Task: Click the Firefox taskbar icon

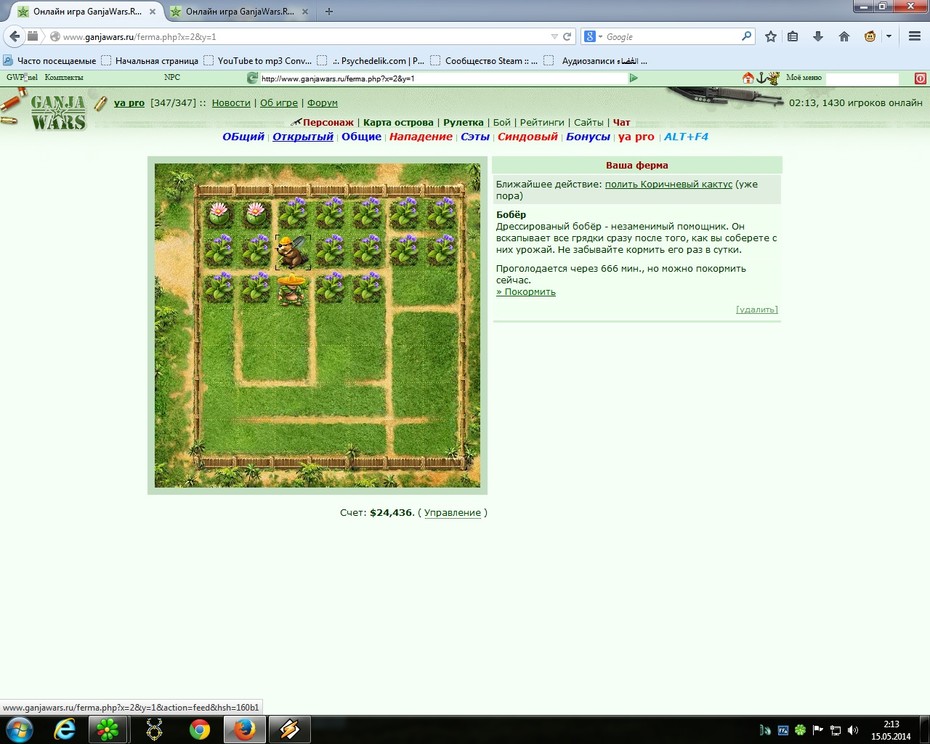Action: [x=244, y=729]
